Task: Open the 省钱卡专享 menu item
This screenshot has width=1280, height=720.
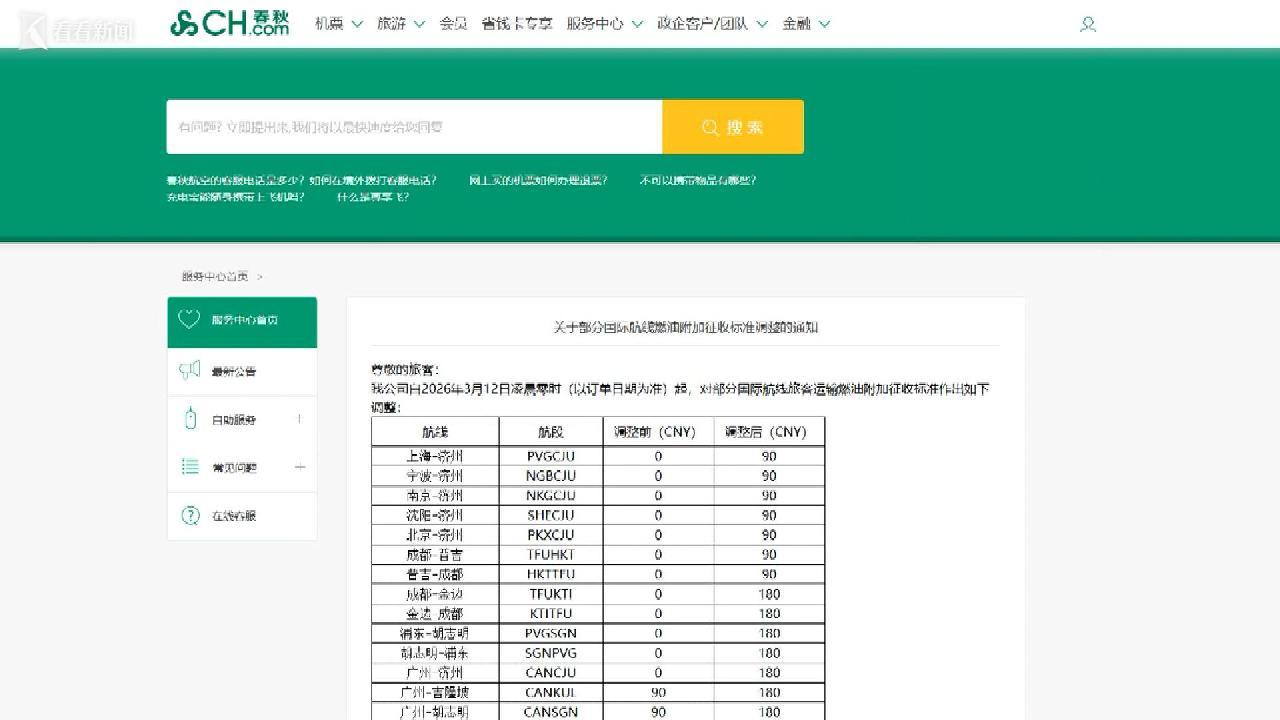Action: tap(516, 24)
